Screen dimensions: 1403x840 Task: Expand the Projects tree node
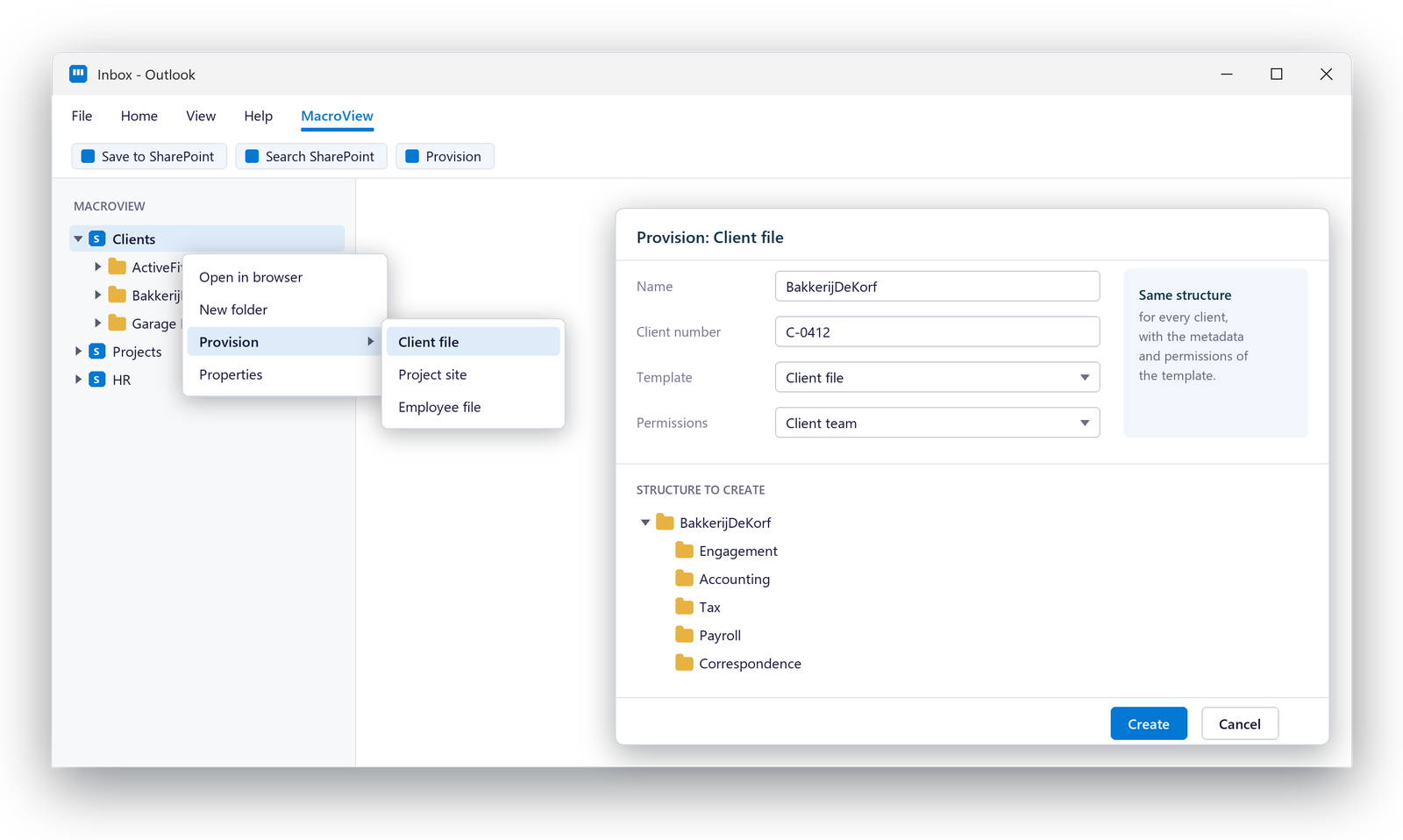tap(78, 351)
